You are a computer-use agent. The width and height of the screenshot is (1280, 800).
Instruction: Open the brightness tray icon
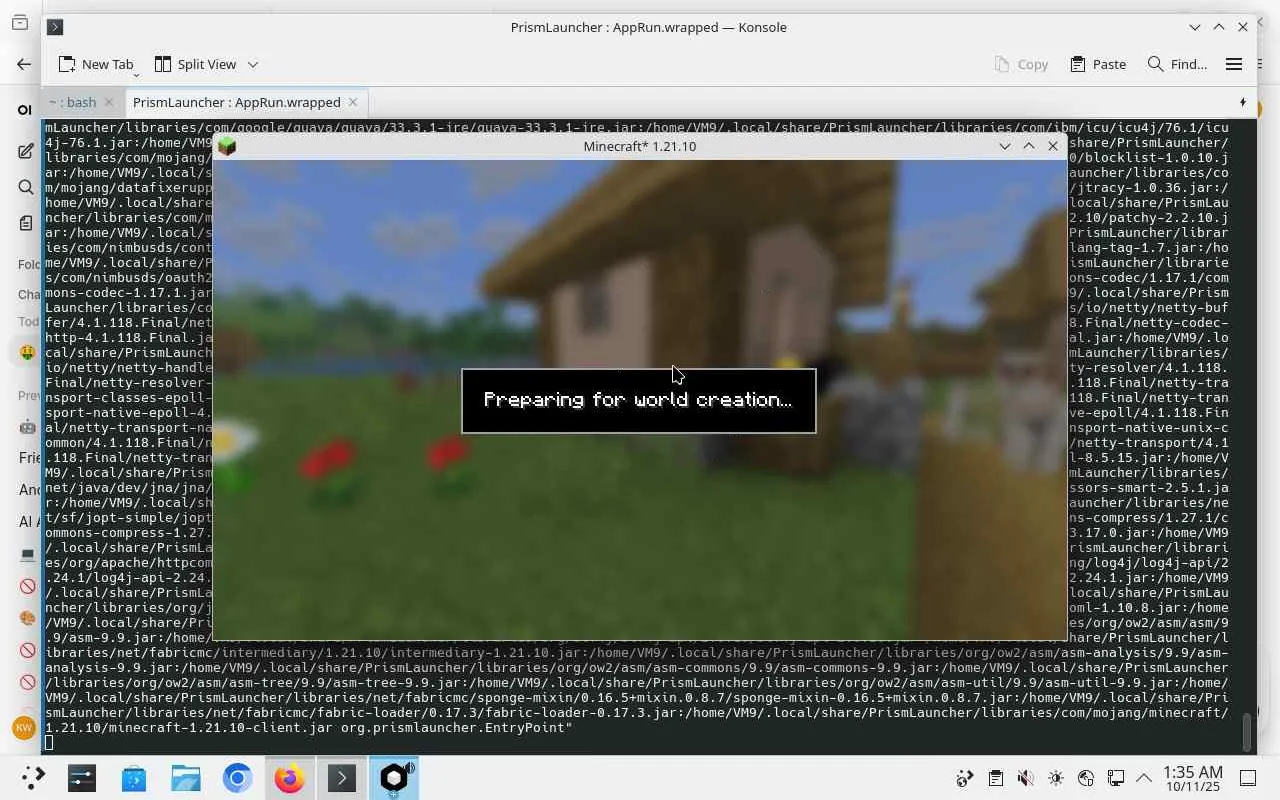1056,778
